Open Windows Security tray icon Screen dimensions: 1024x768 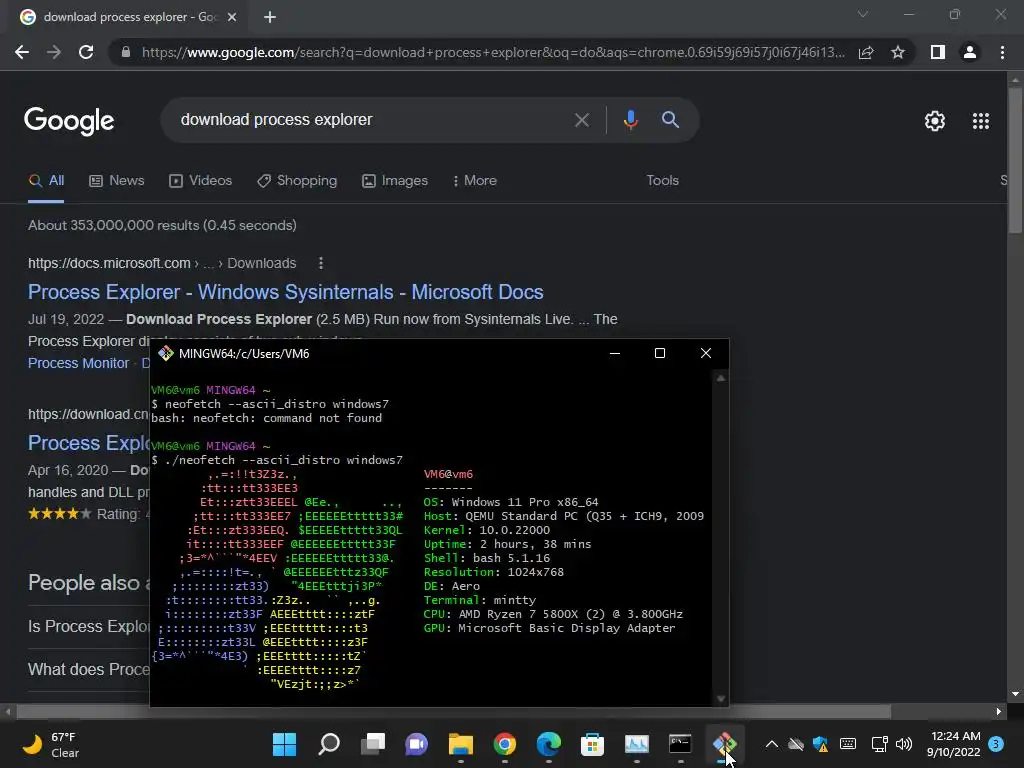[821, 744]
